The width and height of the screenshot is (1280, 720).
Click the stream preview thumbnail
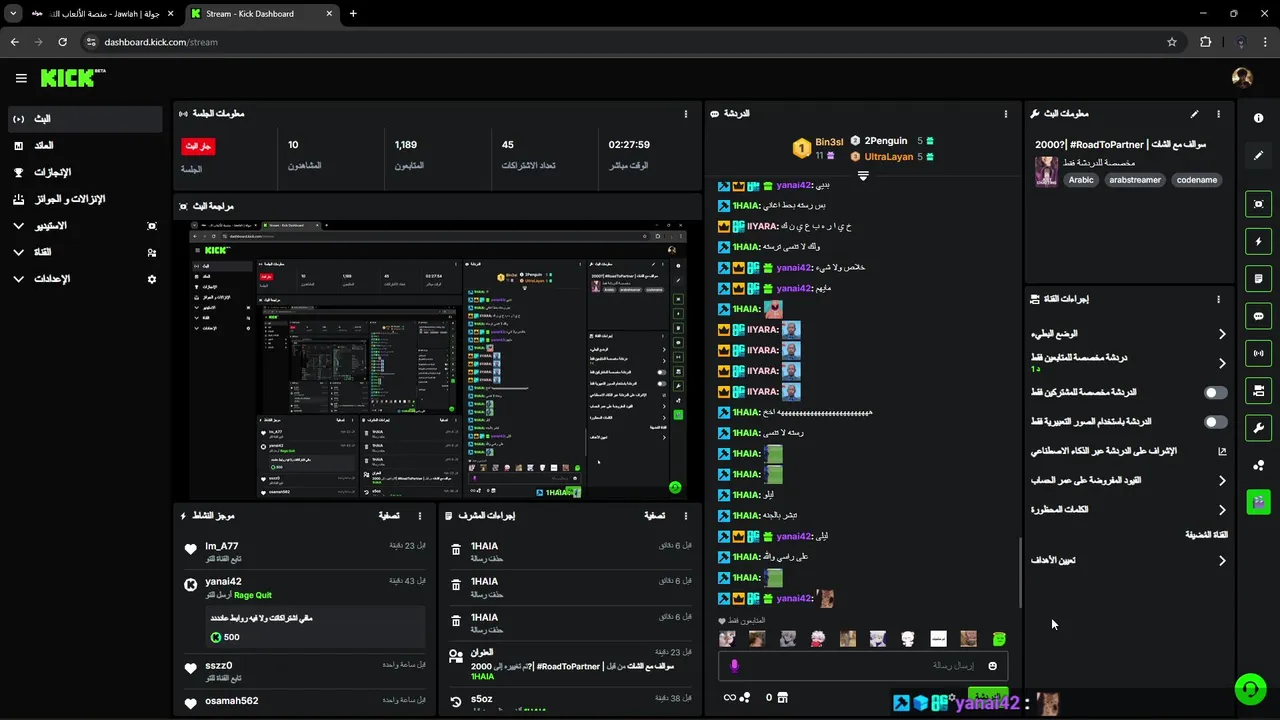(438, 359)
